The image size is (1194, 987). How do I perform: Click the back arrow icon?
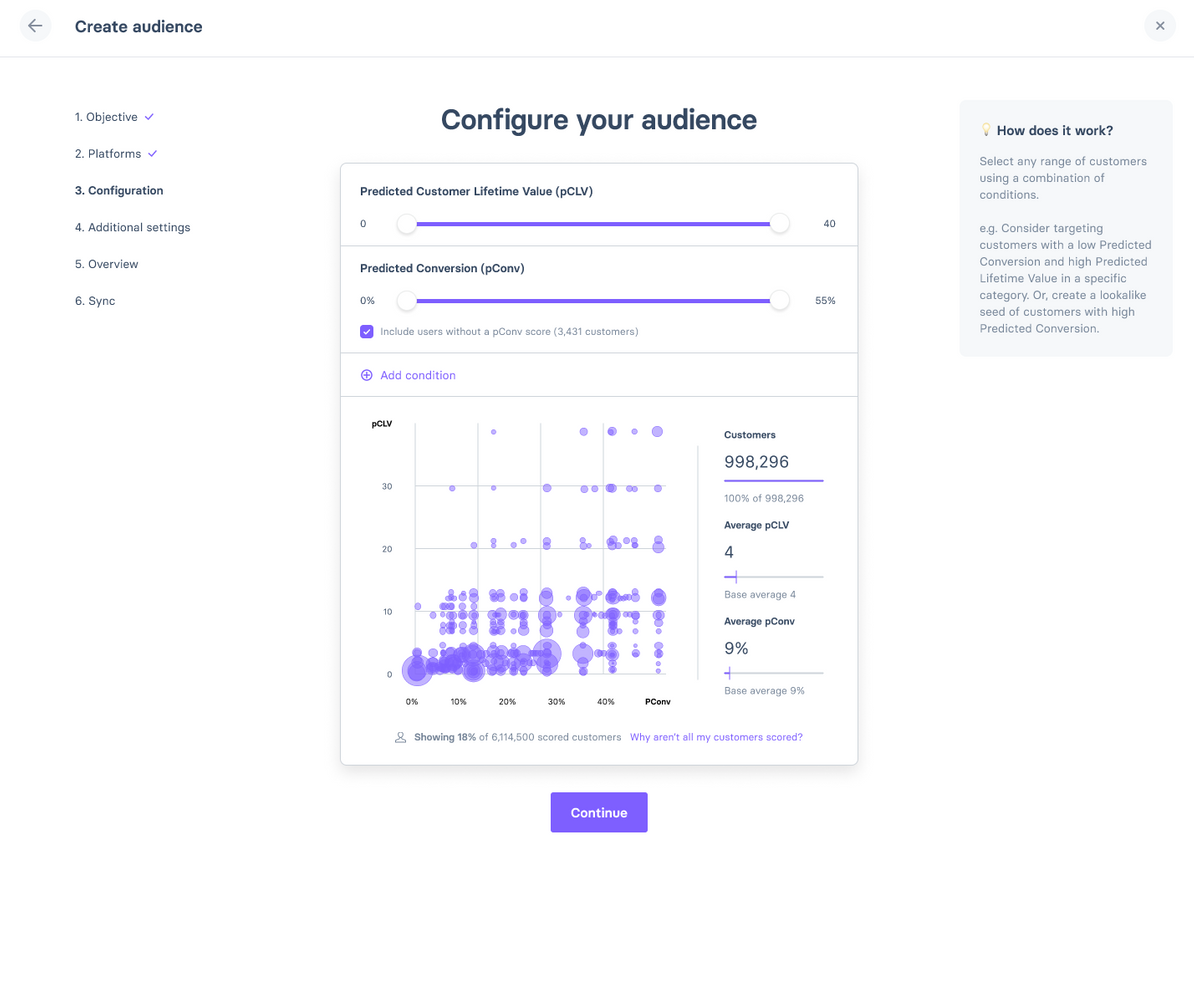pos(35,26)
